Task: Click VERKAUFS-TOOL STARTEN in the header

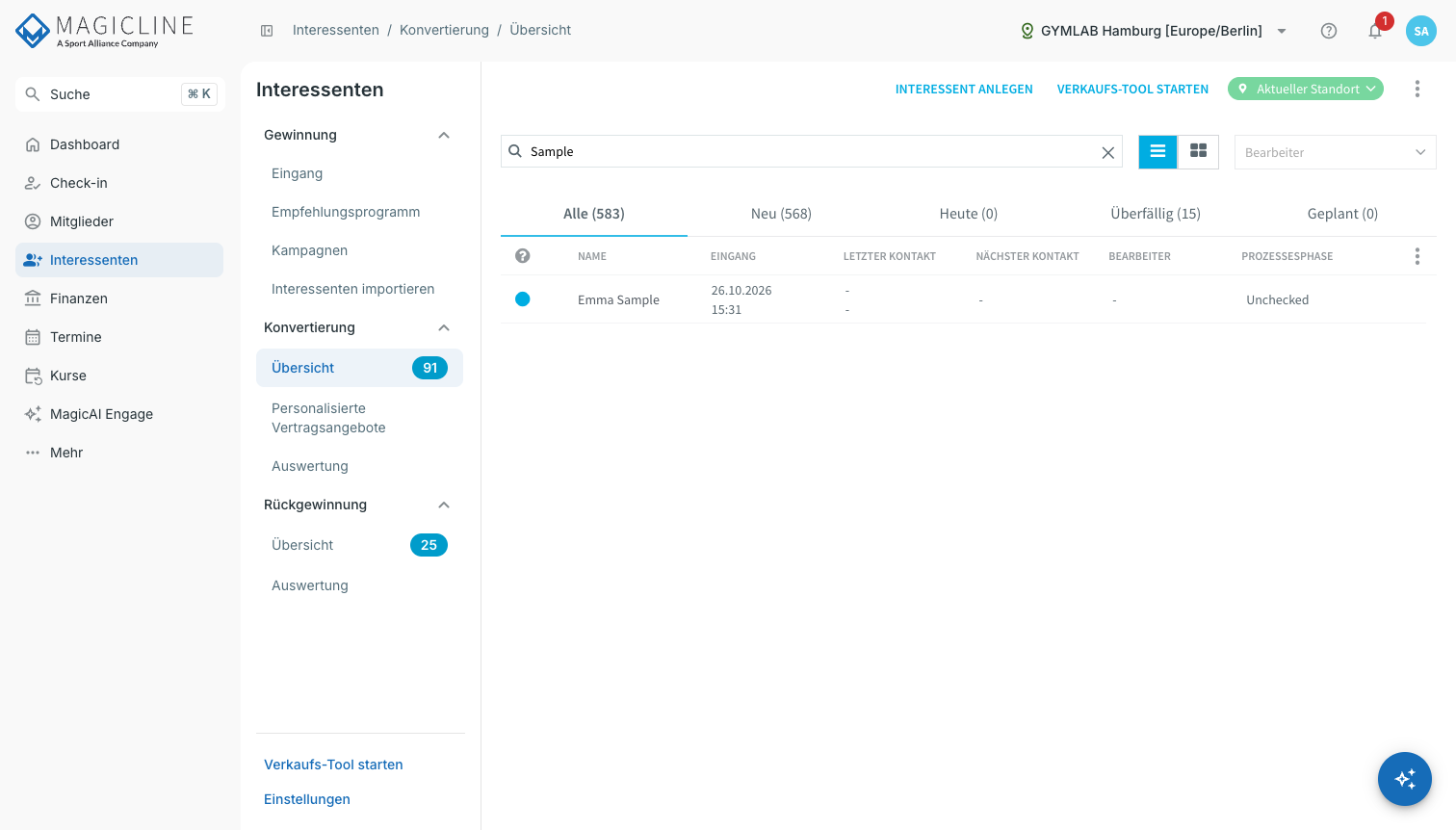Action: pos(1132,89)
